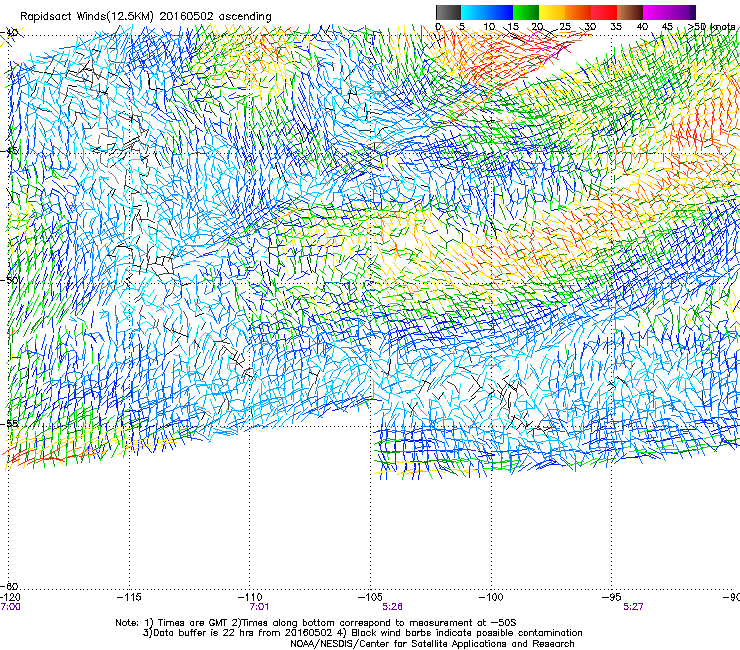This screenshot has width=740, height=650.
Task: Click the longitude label '-110'
Action: tap(249, 597)
